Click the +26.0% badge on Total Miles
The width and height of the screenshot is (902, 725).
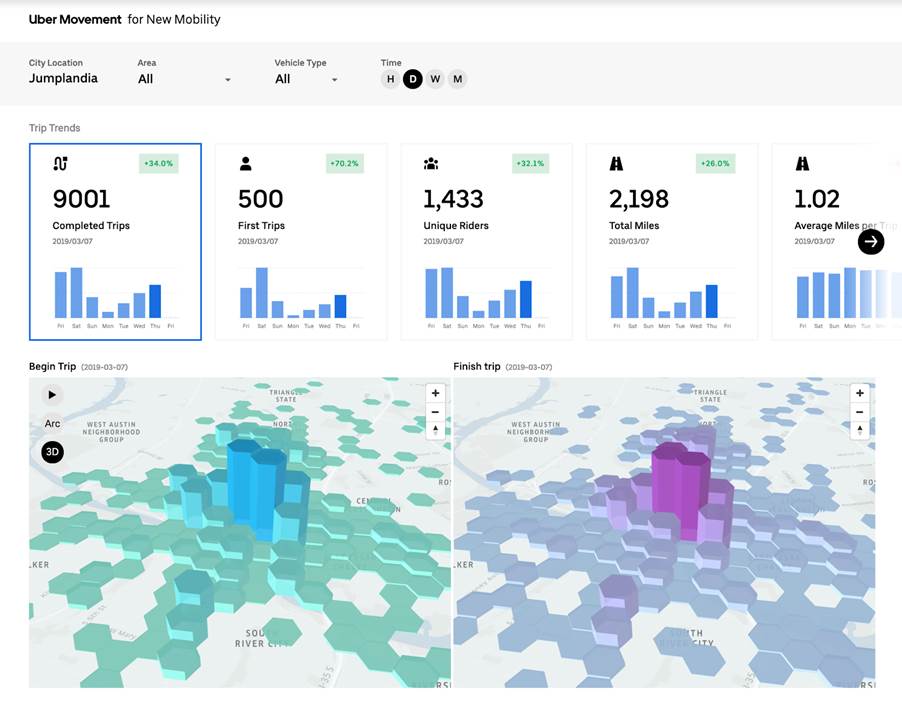(x=716, y=163)
